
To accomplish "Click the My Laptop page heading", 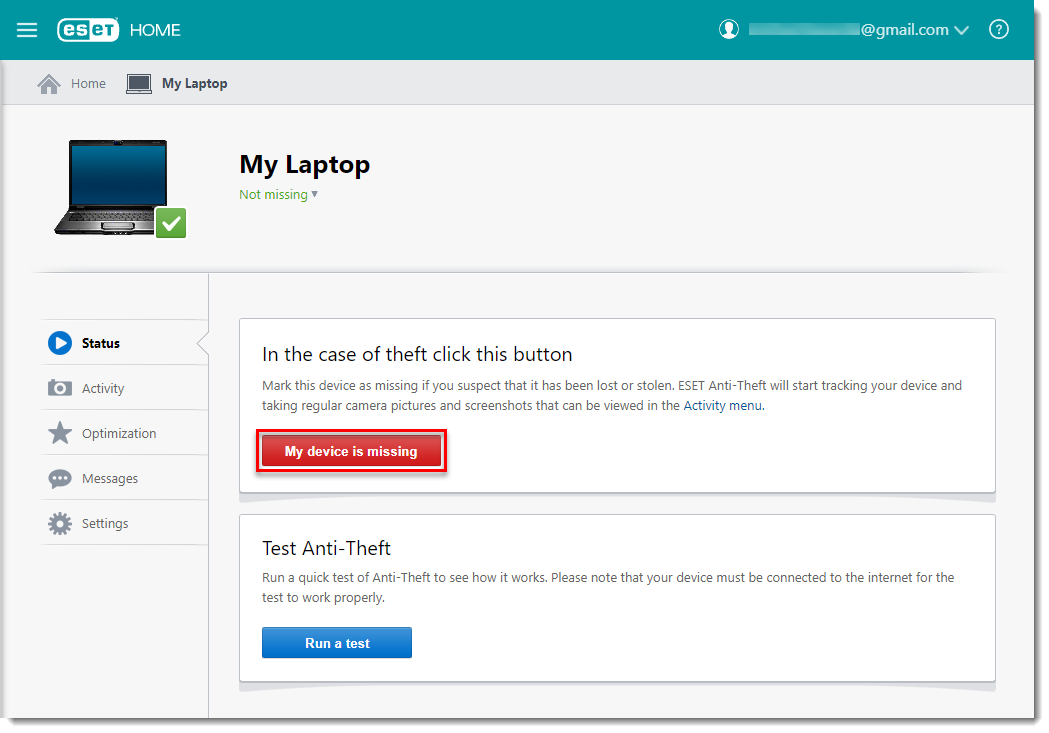I will tap(304, 165).
